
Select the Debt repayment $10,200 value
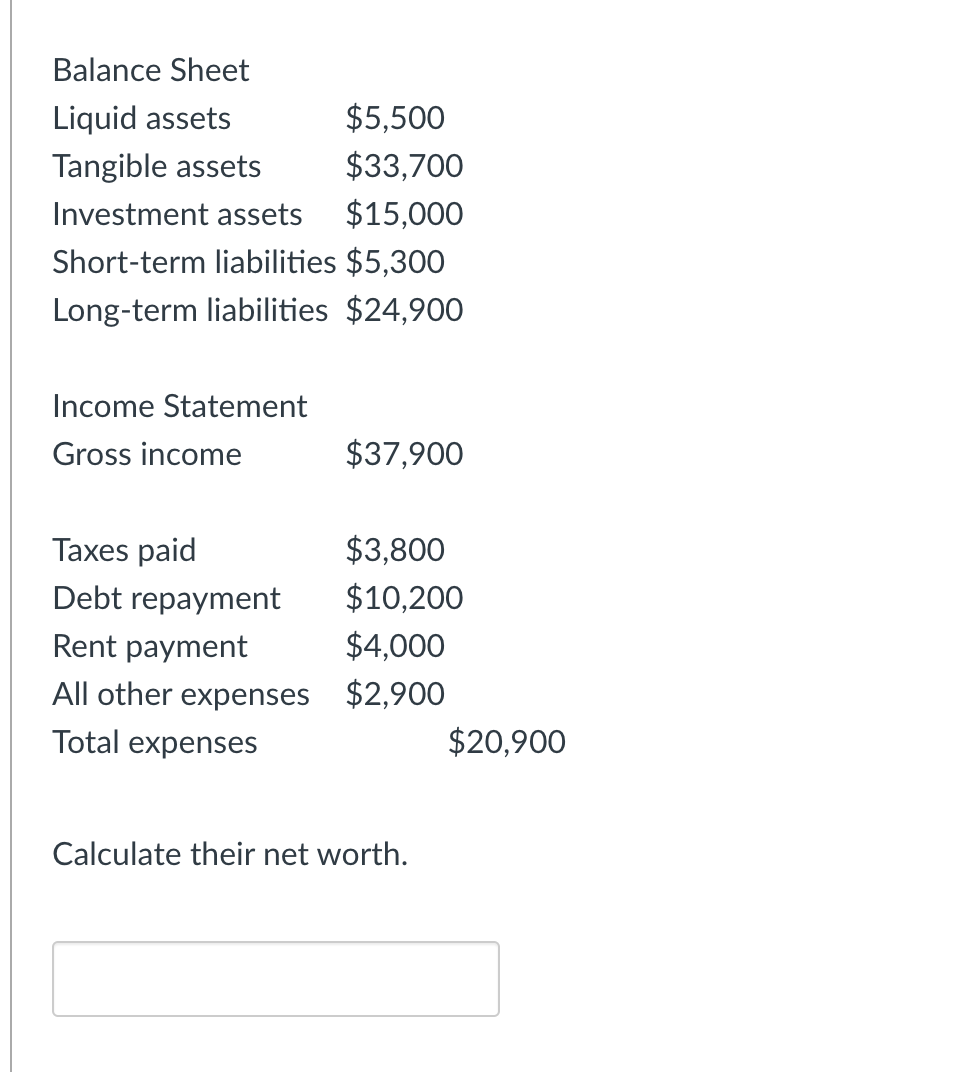404,598
